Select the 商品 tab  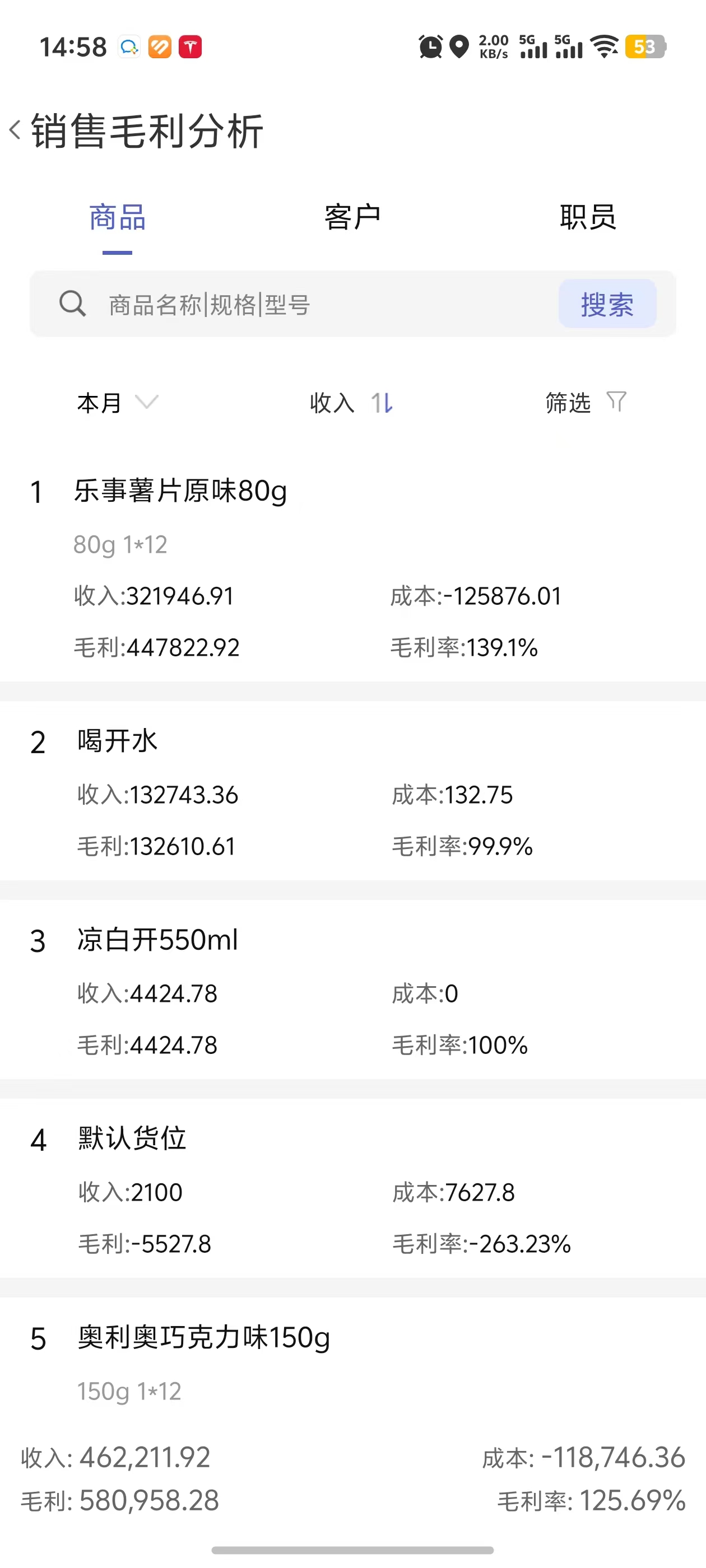click(x=118, y=217)
